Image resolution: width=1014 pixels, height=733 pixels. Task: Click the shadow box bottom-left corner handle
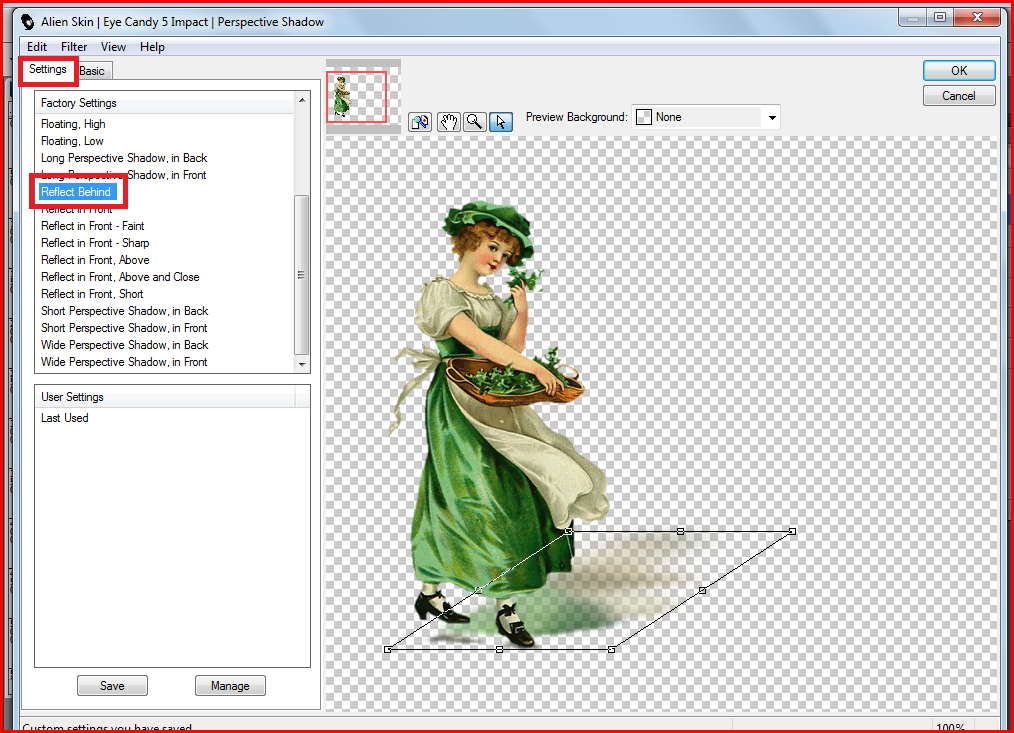tap(387, 649)
